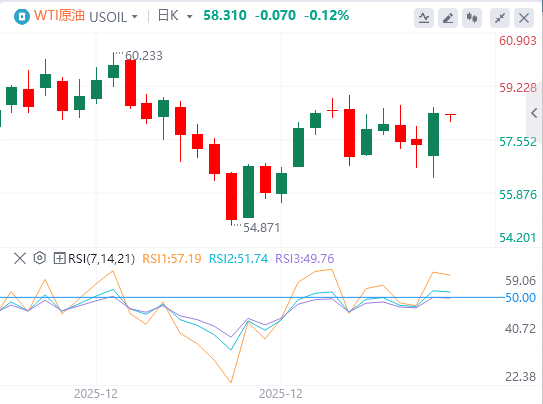The width and height of the screenshot is (543, 404).
Task: Close the chart panel with X
Action: point(524,18)
